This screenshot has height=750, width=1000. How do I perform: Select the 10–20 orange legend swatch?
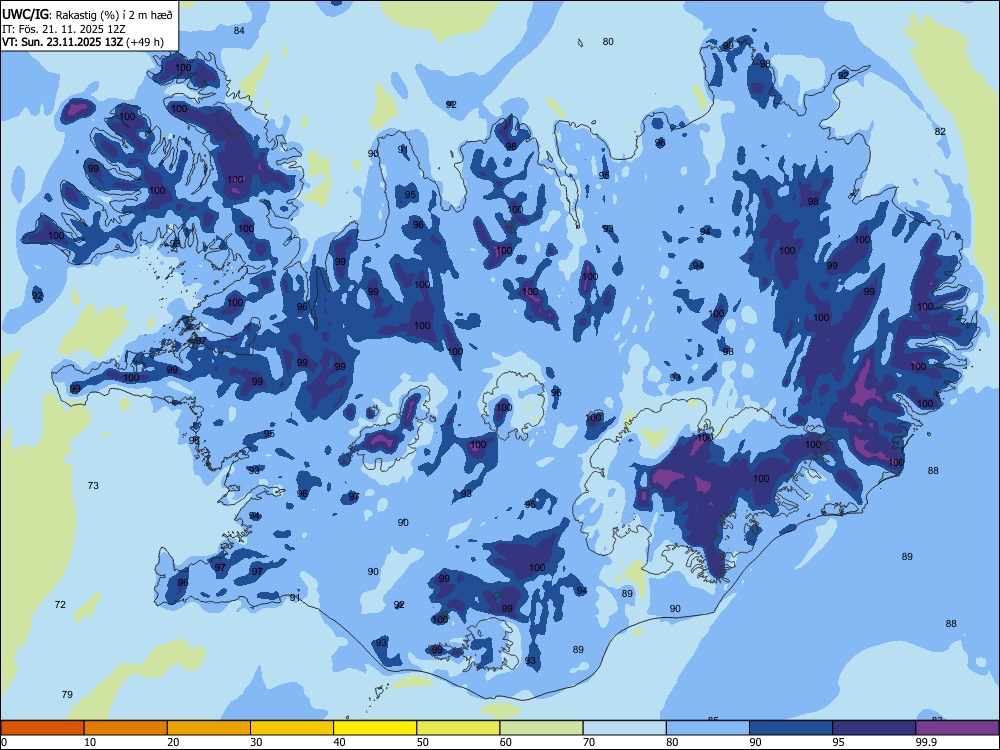click(x=126, y=728)
